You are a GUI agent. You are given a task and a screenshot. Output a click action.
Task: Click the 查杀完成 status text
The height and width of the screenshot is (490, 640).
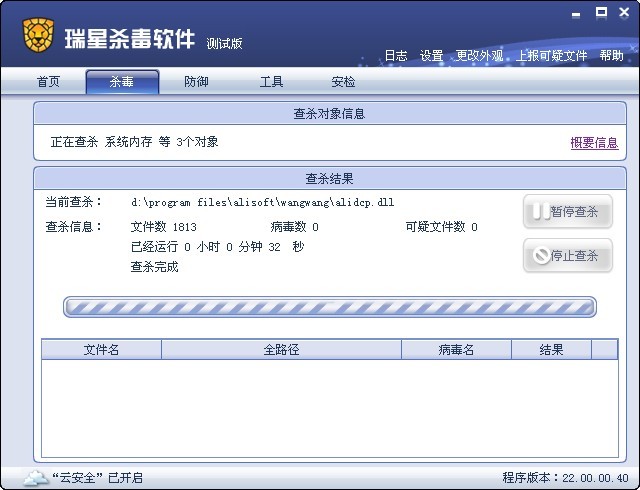[x=155, y=267]
